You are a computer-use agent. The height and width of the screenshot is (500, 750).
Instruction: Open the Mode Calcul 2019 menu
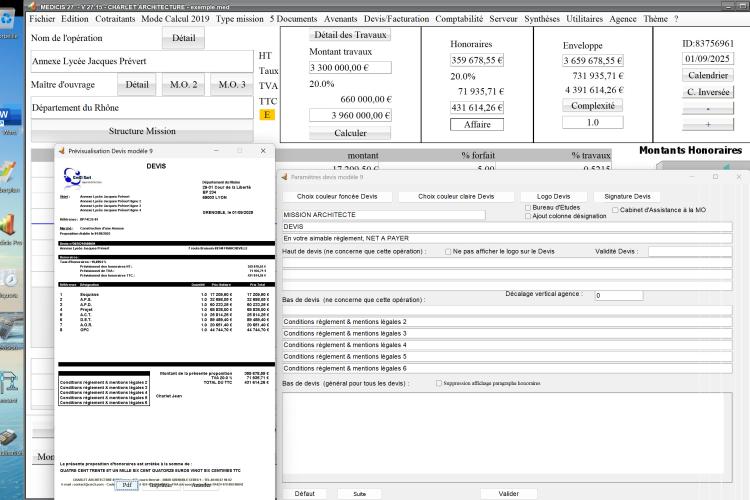175,19
